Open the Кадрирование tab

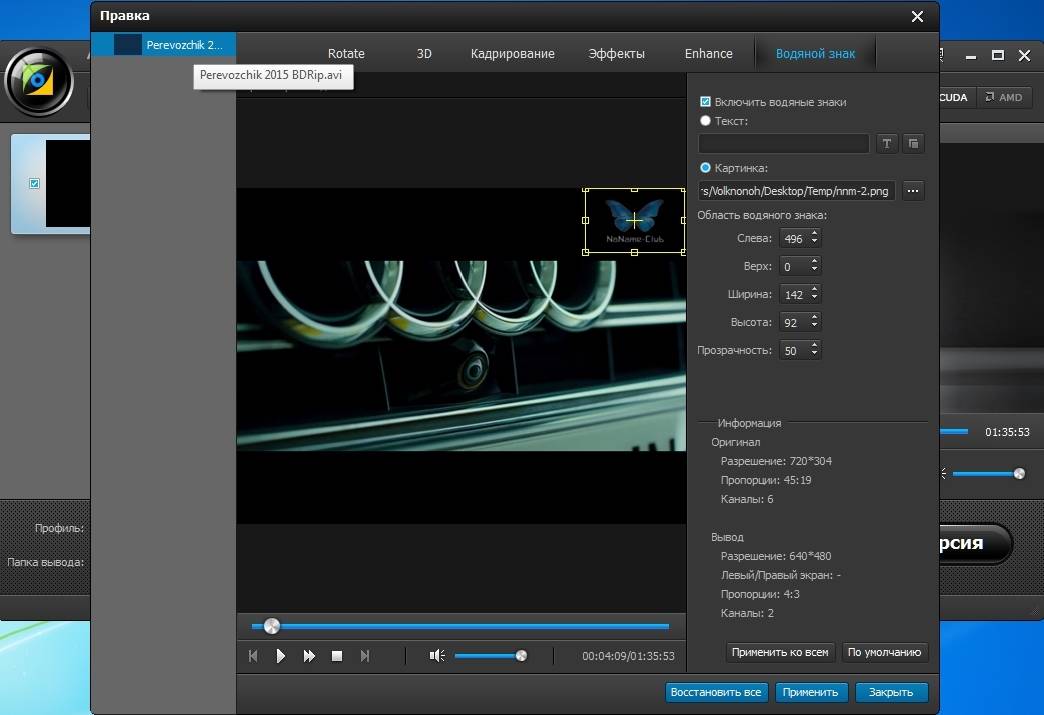point(513,53)
